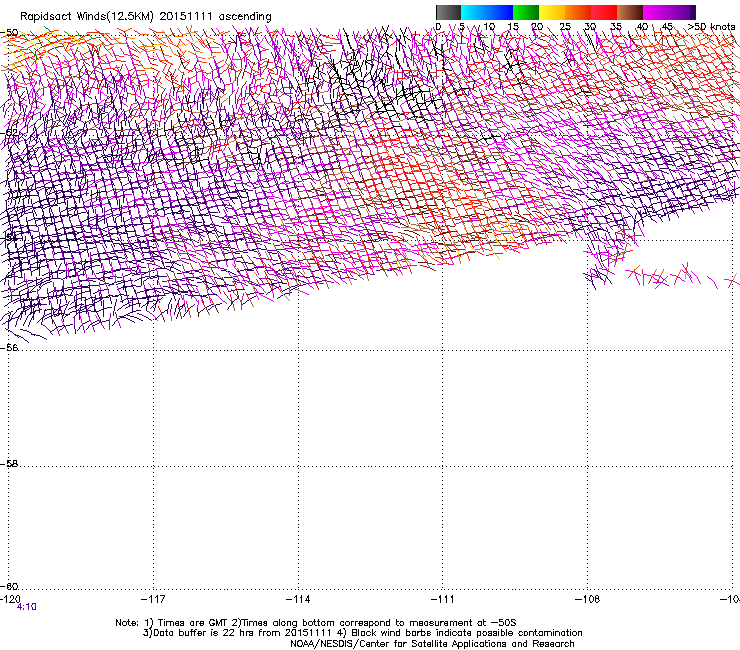Click the cyan 5-10 knots color segment
The width and height of the screenshot is (740, 650).
[474, 12]
